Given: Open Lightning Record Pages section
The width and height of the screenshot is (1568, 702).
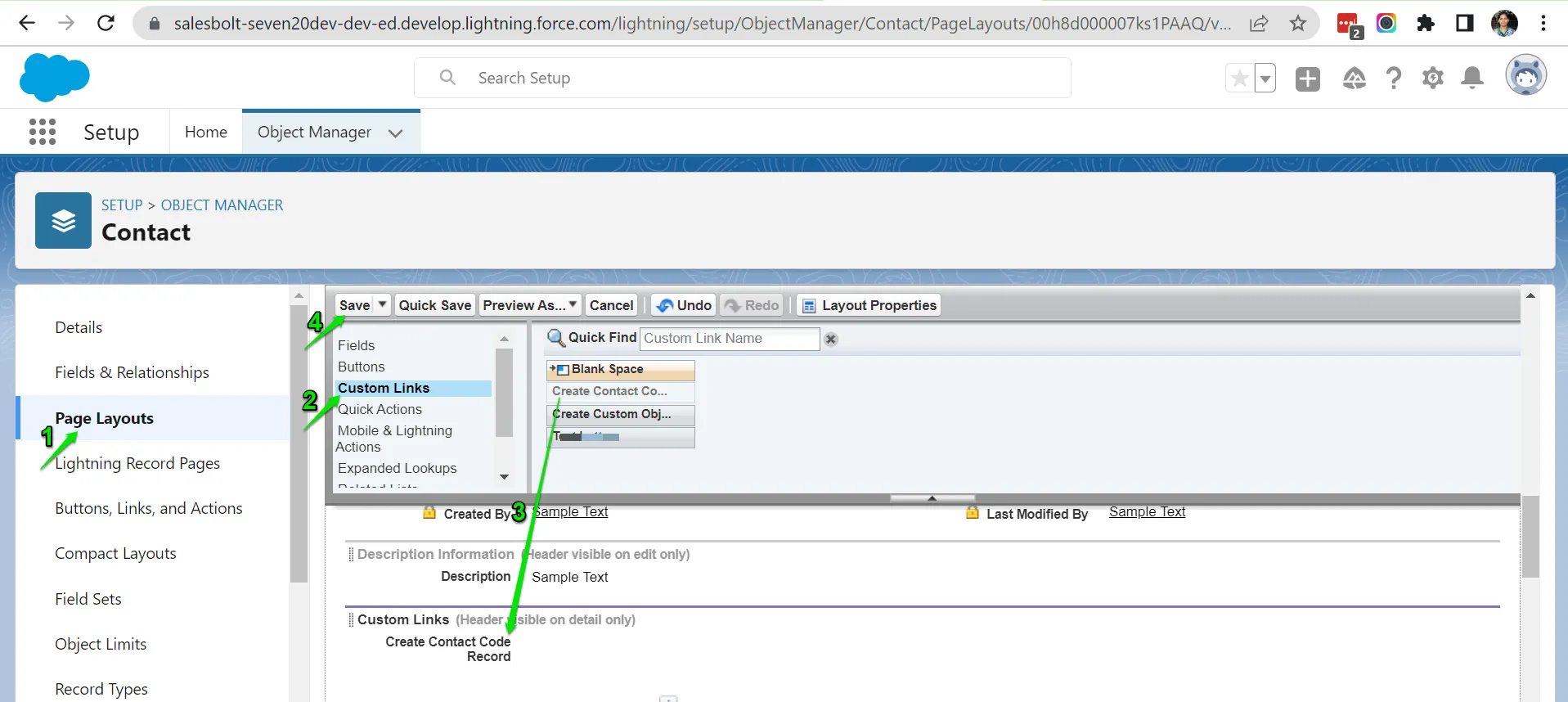Looking at the screenshot, I should coord(137,463).
